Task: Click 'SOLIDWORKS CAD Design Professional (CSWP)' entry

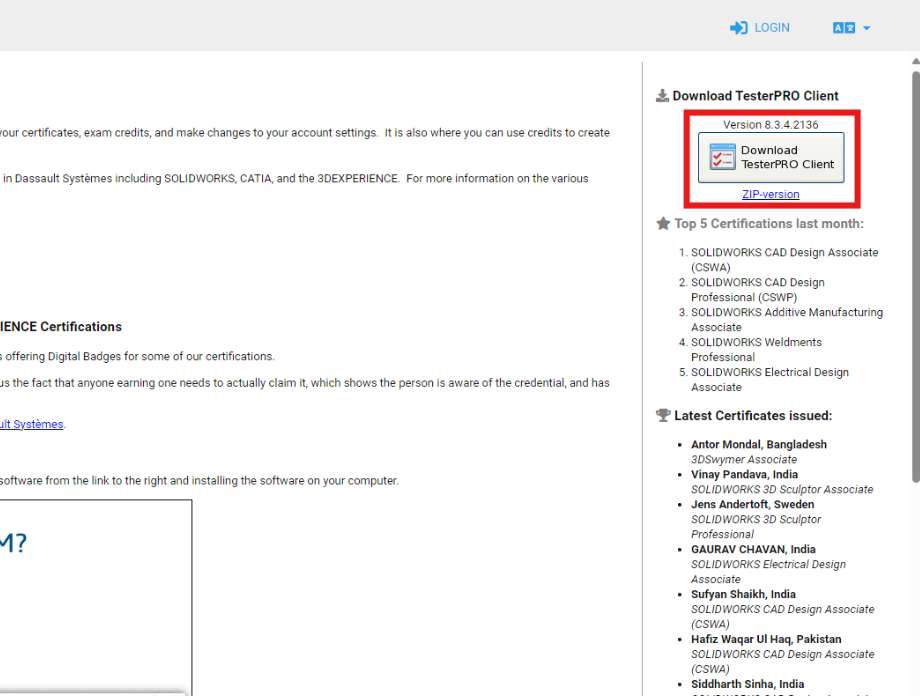Action: click(x=757, y=290)
